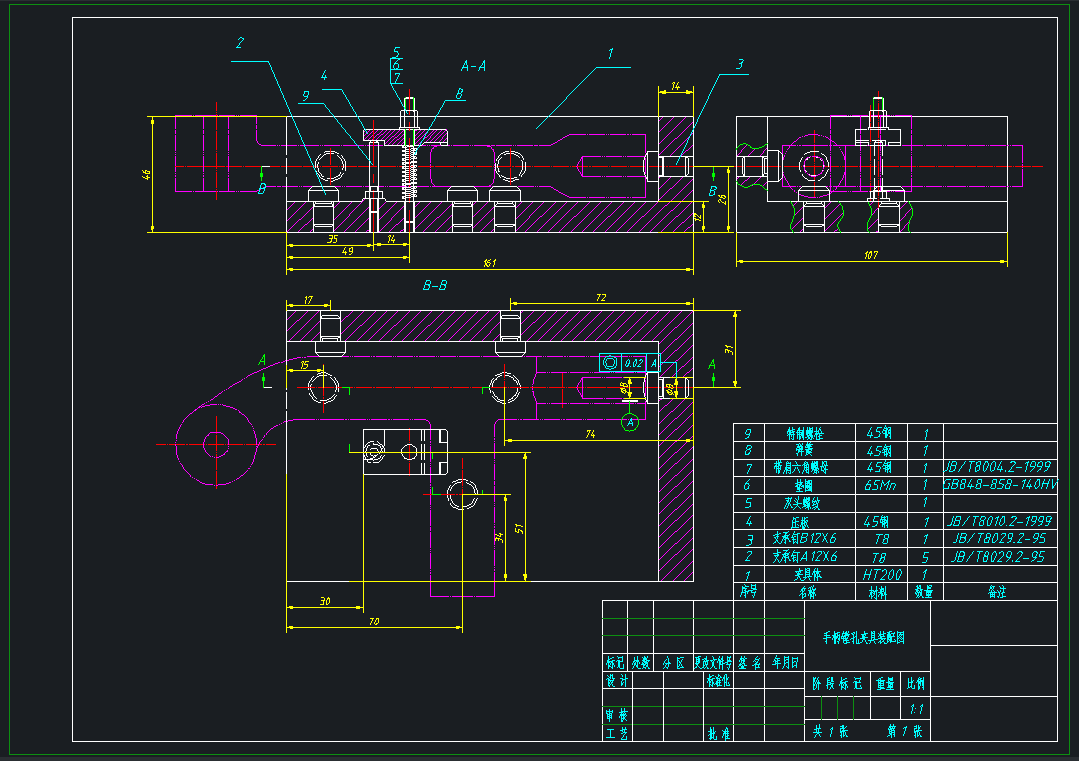Select the "72" dimension in B-B view

pos(601,297)
